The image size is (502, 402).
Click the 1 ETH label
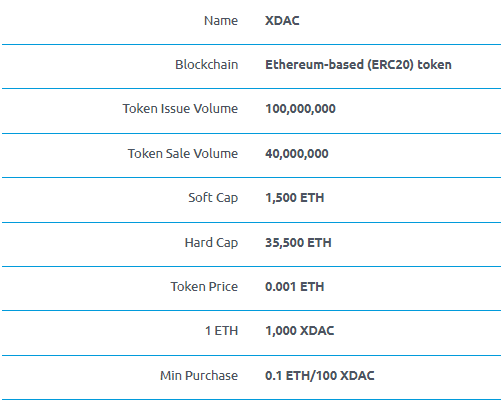click(222, 331)
